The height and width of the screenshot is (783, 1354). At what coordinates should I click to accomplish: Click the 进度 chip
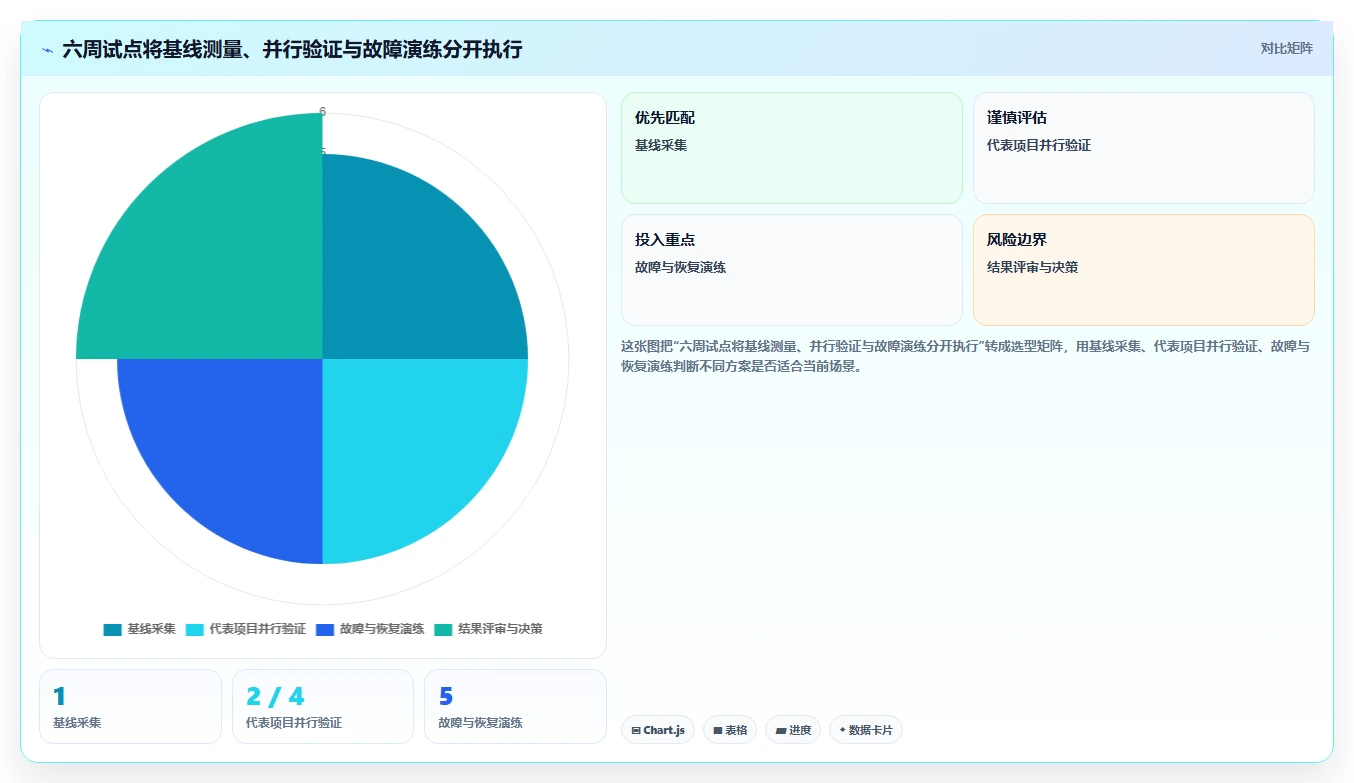[793, 730]
